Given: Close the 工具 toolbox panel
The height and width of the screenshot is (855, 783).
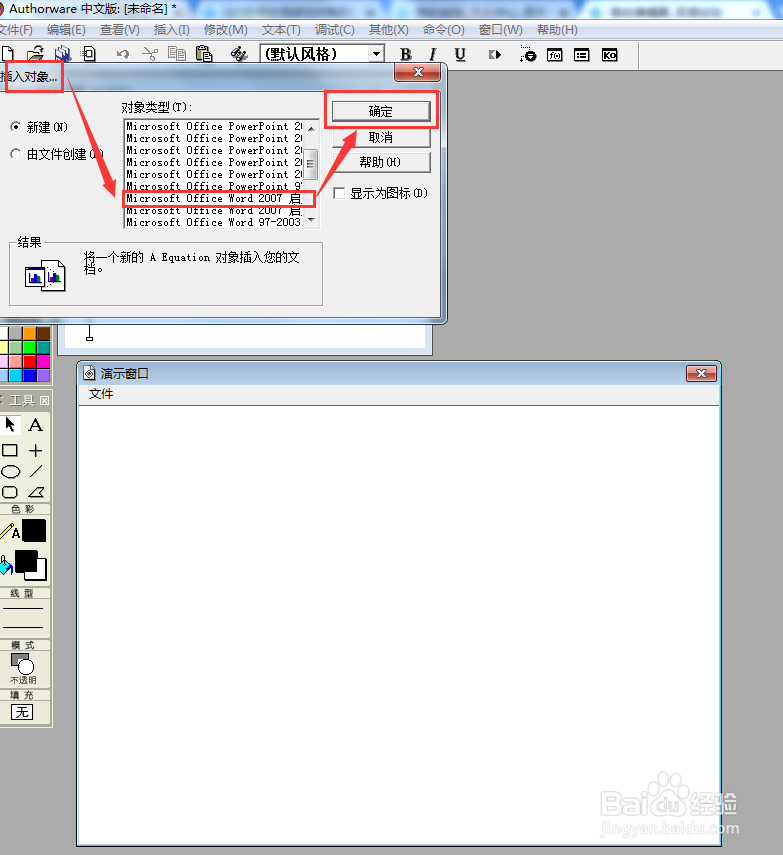Looking at the screenshot, I should 44,401.
